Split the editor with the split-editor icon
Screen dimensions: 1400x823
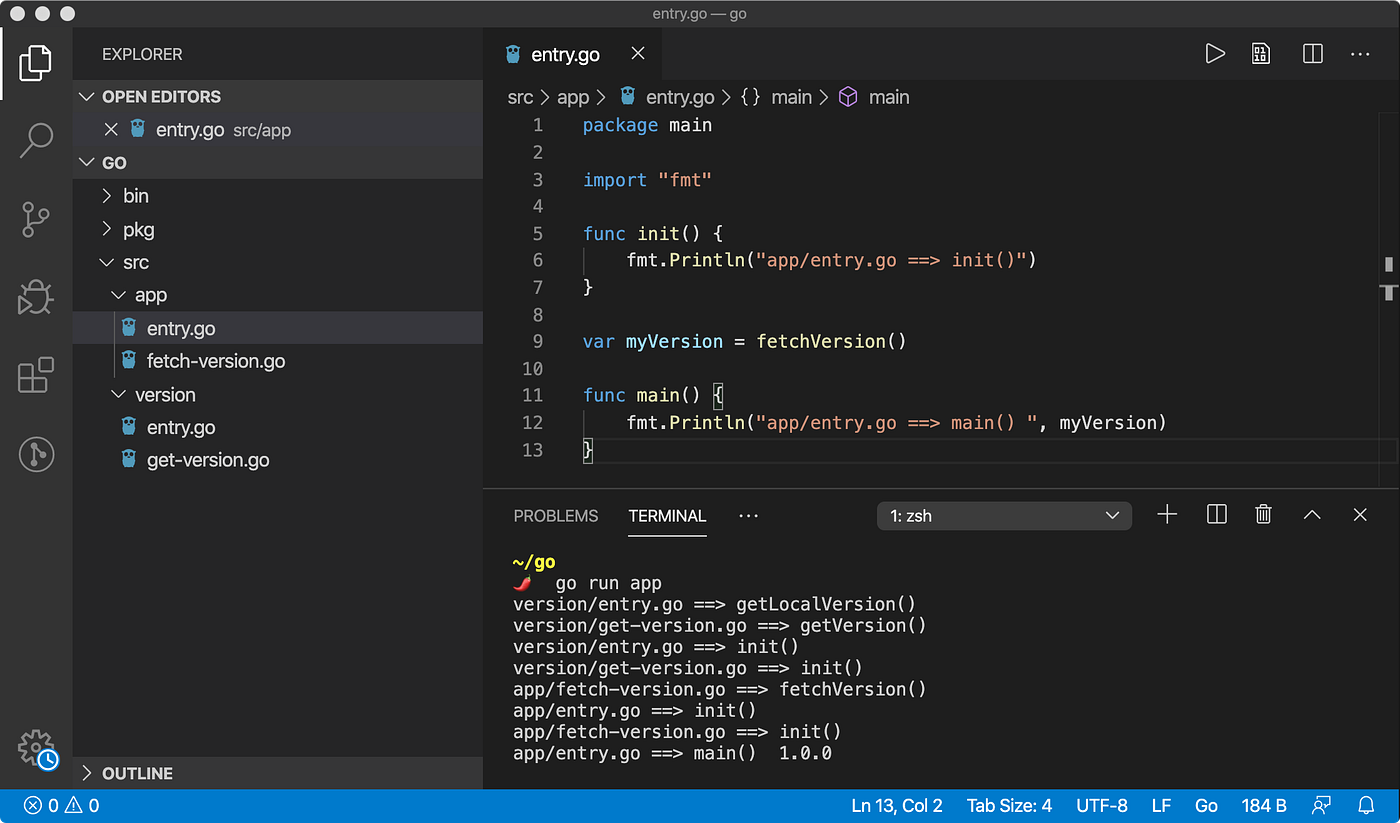pyautogui.click(x=1312, y=54)
